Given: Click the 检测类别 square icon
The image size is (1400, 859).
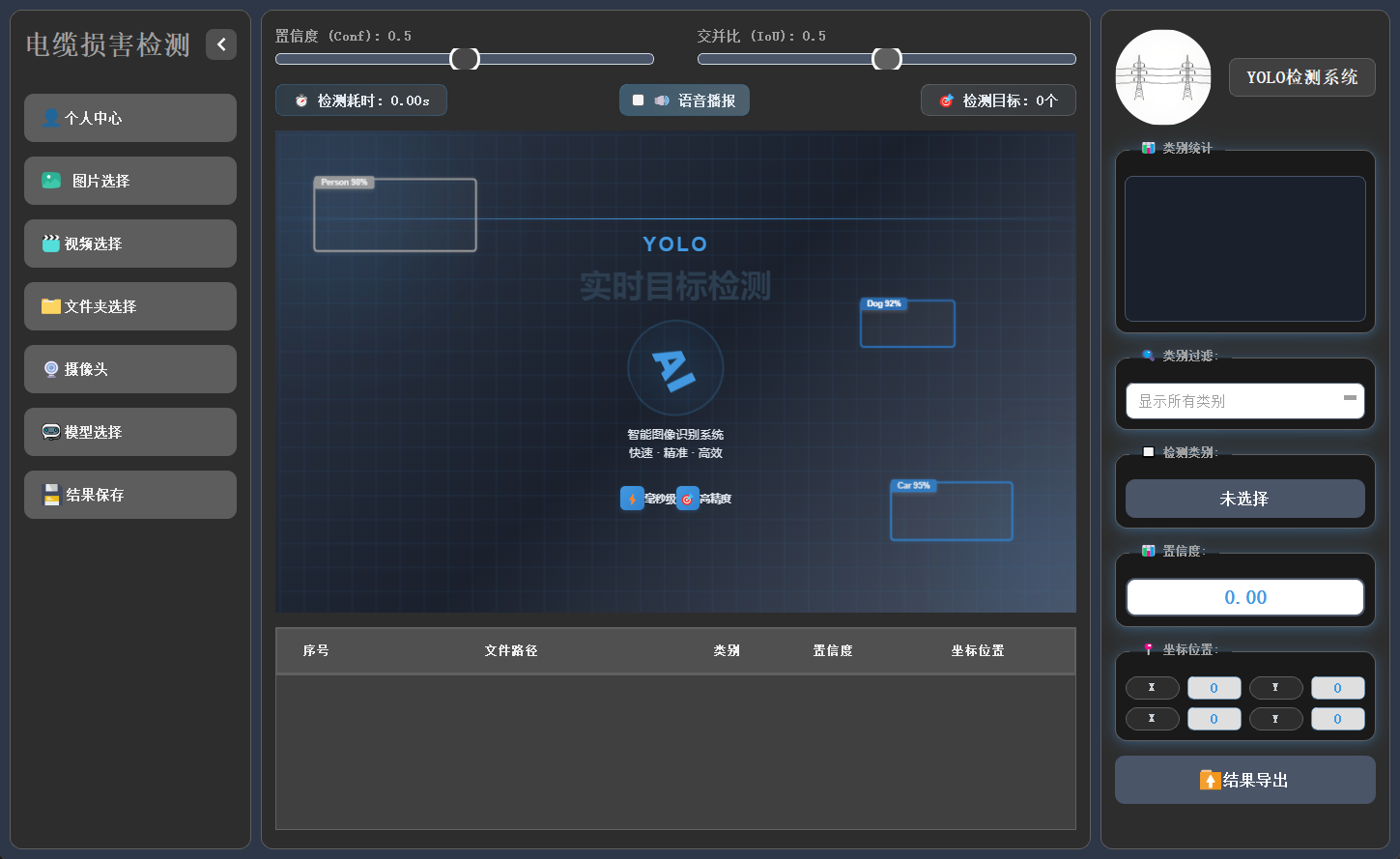Looking at the screenshot, I should [x=1148, y=452].
